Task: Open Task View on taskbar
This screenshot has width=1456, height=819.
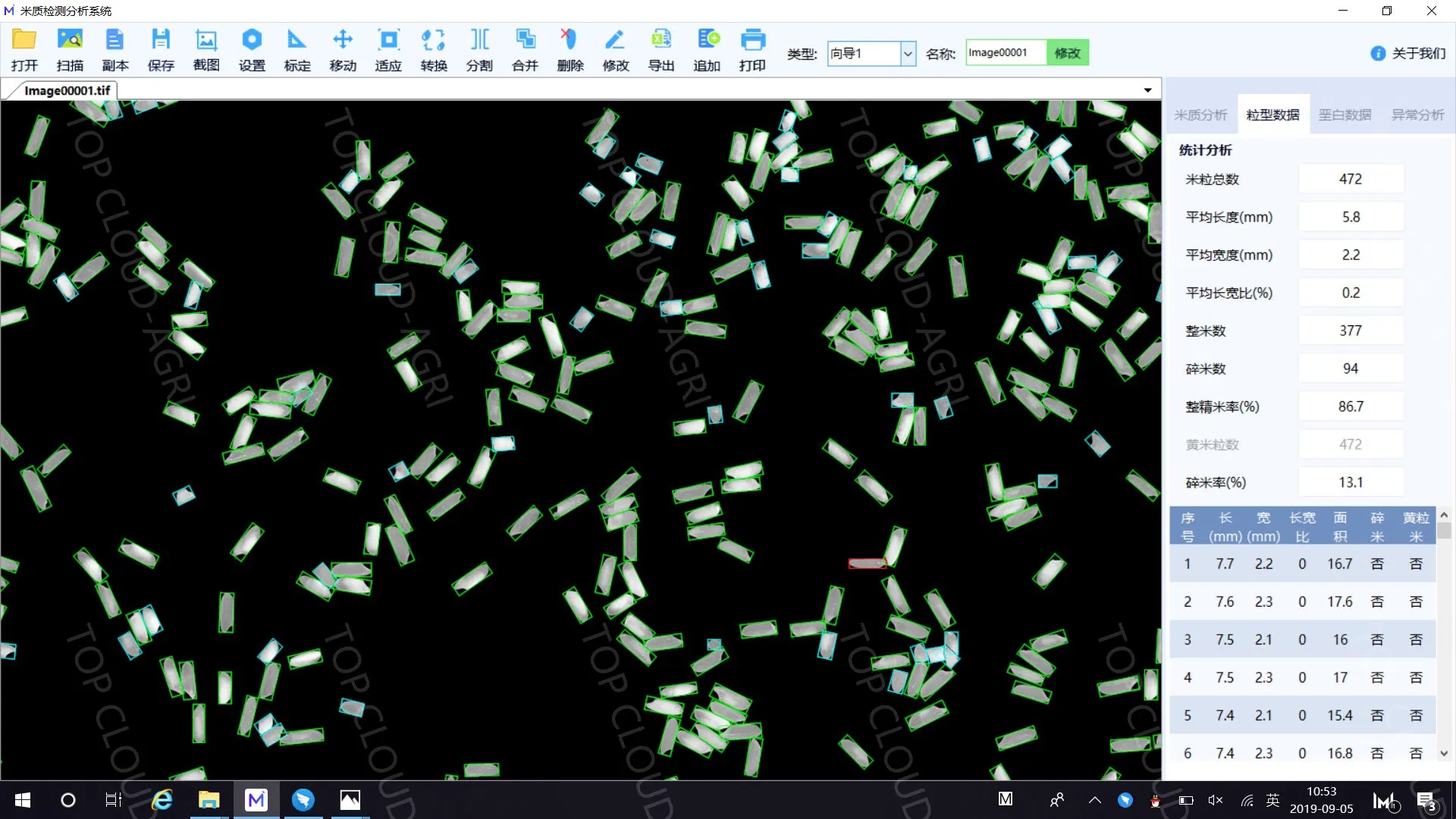Action: tap(114, 800)
